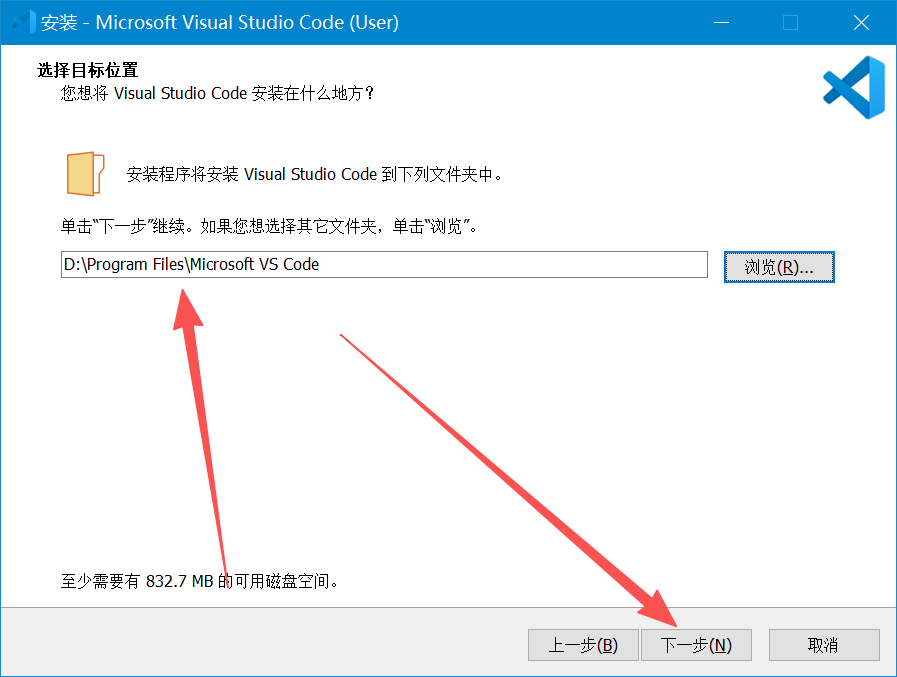
Task: Cancel the installation with 取消
Action: [824, 646]
